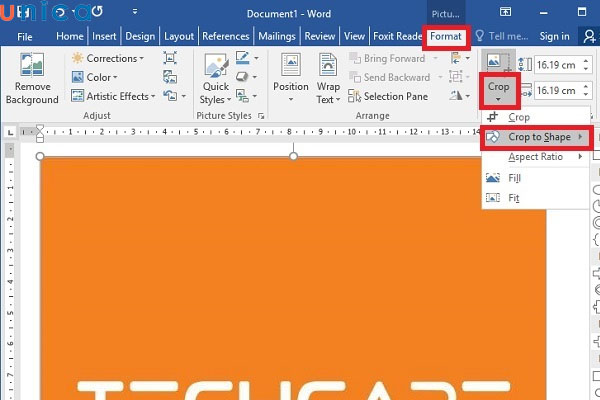The height and width of the screenshot is (400, 600).
Task: Click the Repeat icon in Quick Access
Action: click(x=97, y=12)
